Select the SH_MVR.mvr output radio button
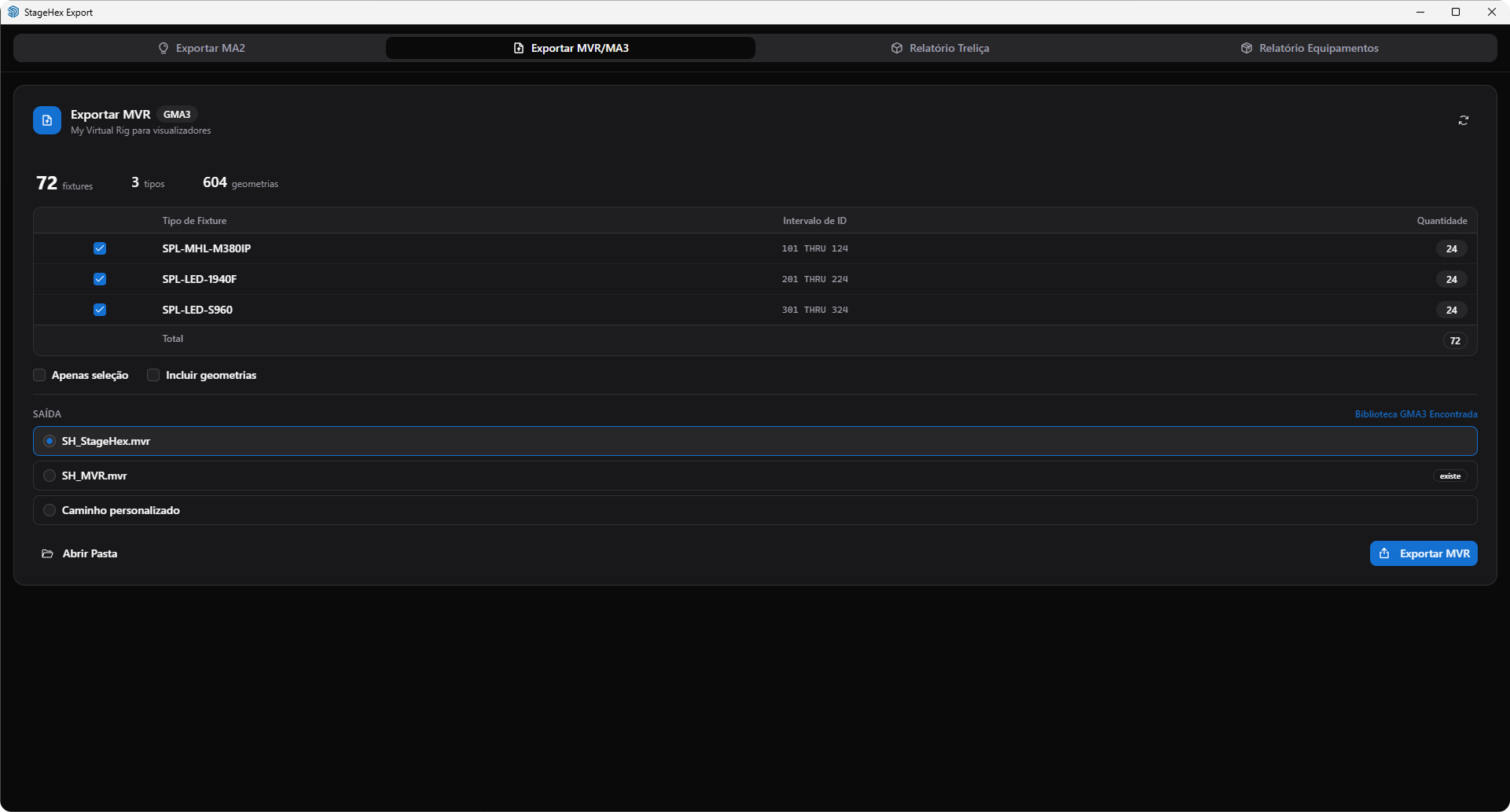 coord(50,476)
